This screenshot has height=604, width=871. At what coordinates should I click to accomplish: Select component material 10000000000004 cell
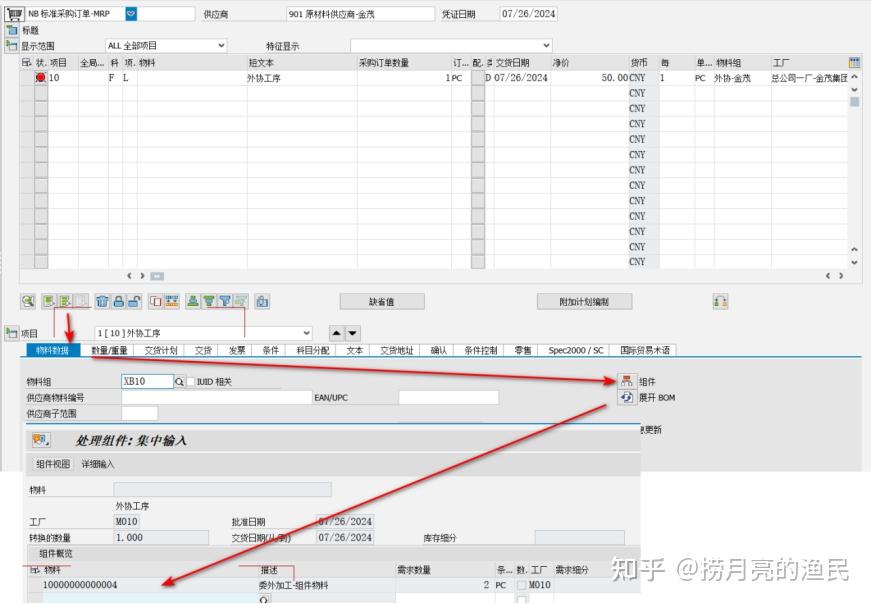coord(149,585)
